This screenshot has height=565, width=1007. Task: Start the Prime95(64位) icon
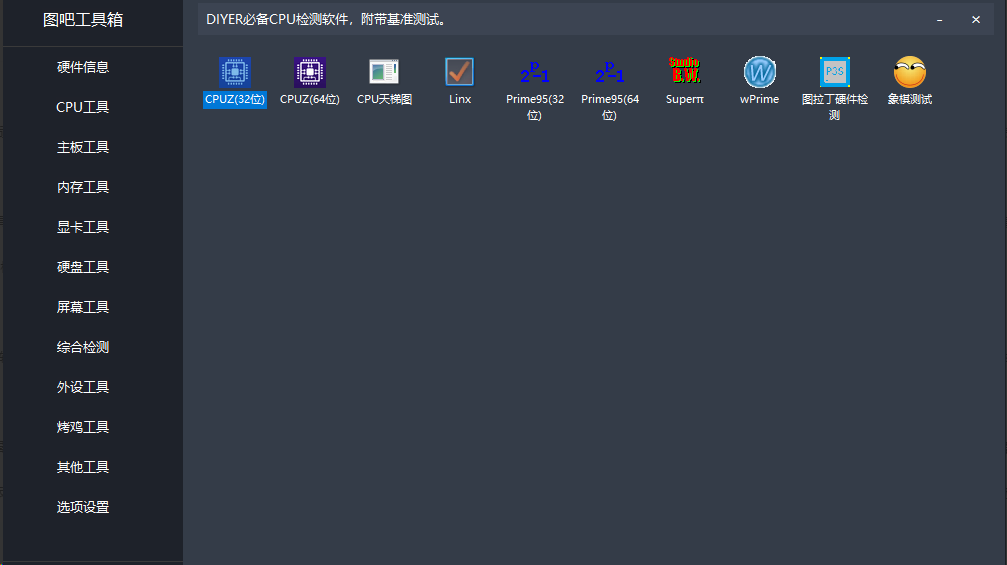[x=610, y=73]
